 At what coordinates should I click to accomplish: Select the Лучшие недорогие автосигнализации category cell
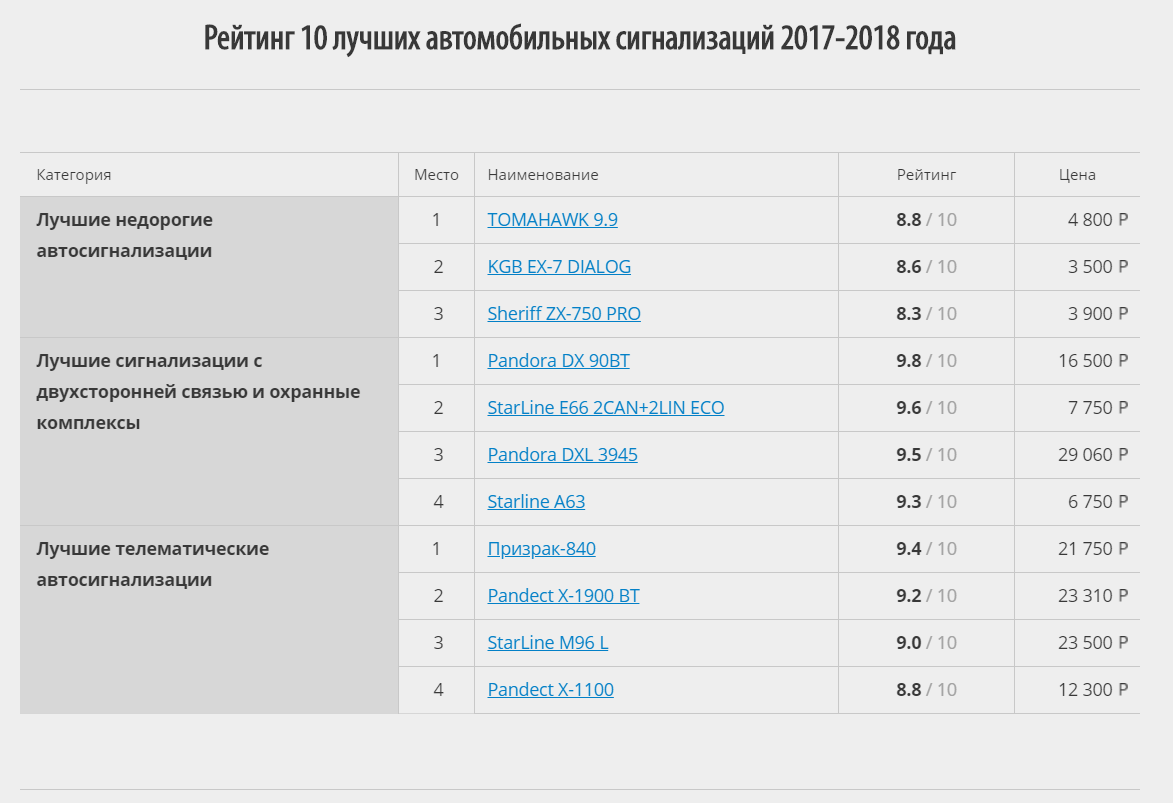pos(209,267)
